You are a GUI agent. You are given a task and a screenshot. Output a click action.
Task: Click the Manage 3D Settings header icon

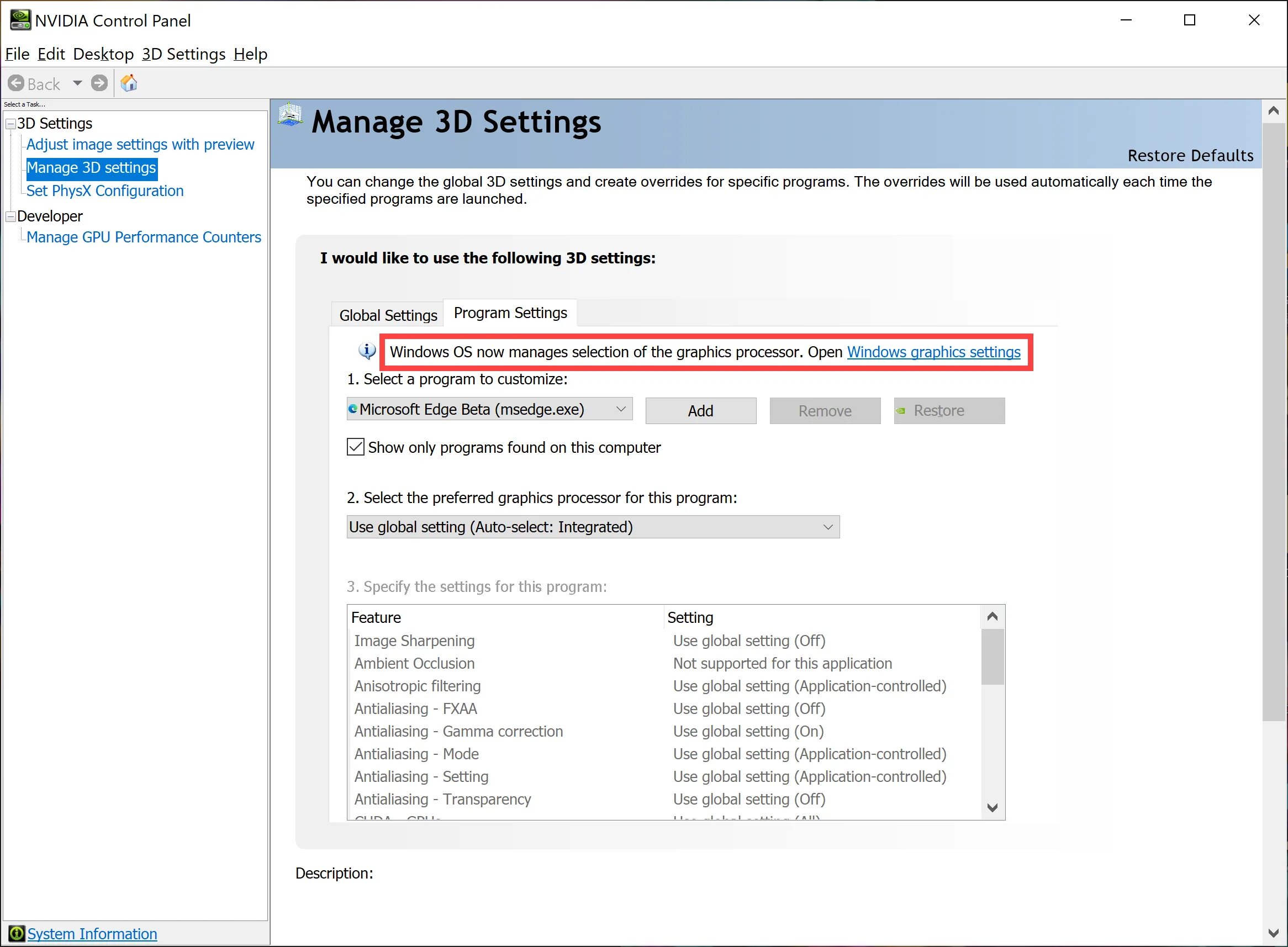point(290,115)
